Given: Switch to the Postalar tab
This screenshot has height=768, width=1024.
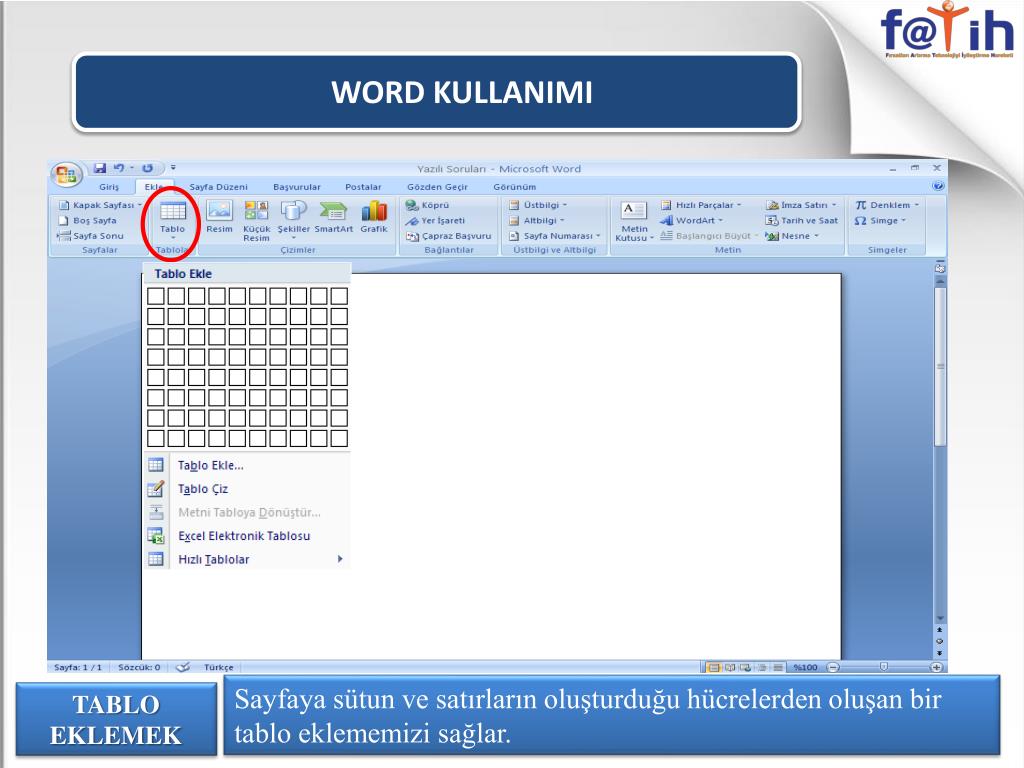Looking at the screenshot, I should [363, 187].
